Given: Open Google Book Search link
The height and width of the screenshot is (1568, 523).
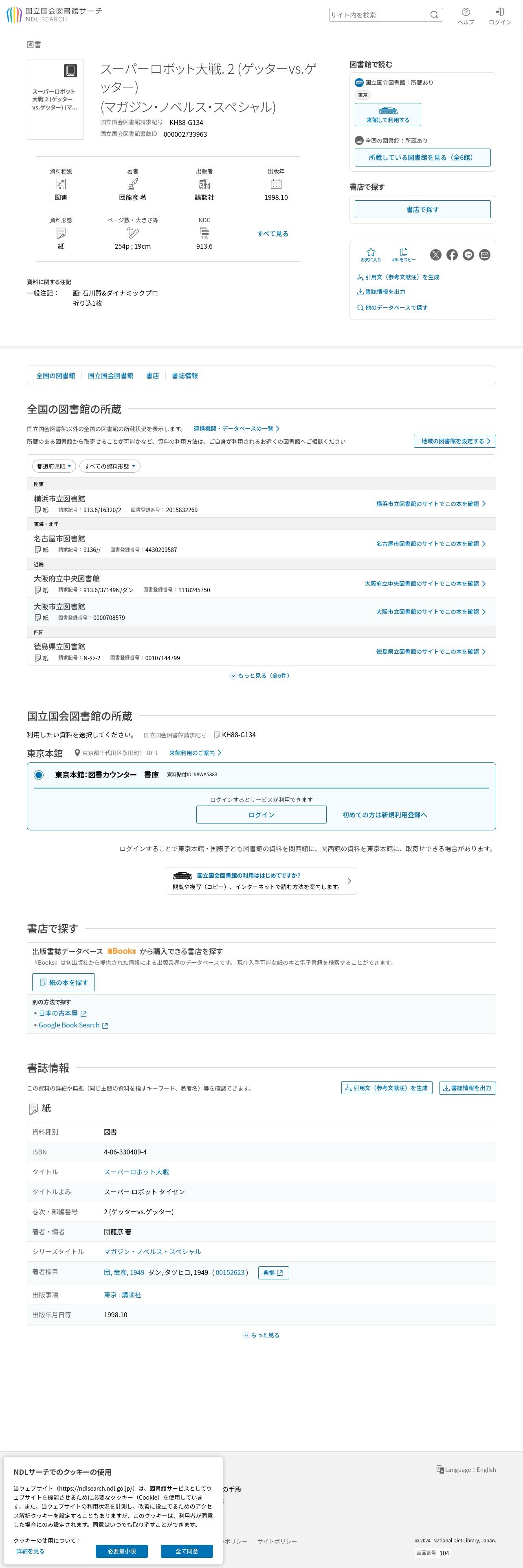Looking at the screenshot, I should tap(73, 1025).
